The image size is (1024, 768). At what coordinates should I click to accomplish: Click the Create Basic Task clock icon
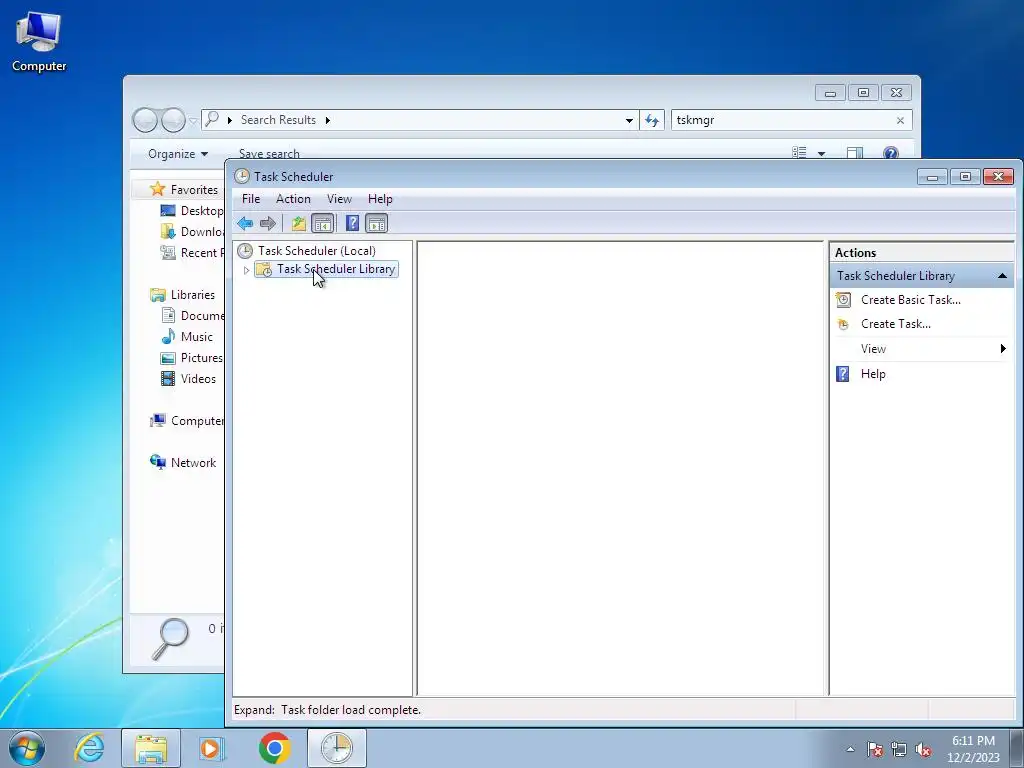point(843,300)
